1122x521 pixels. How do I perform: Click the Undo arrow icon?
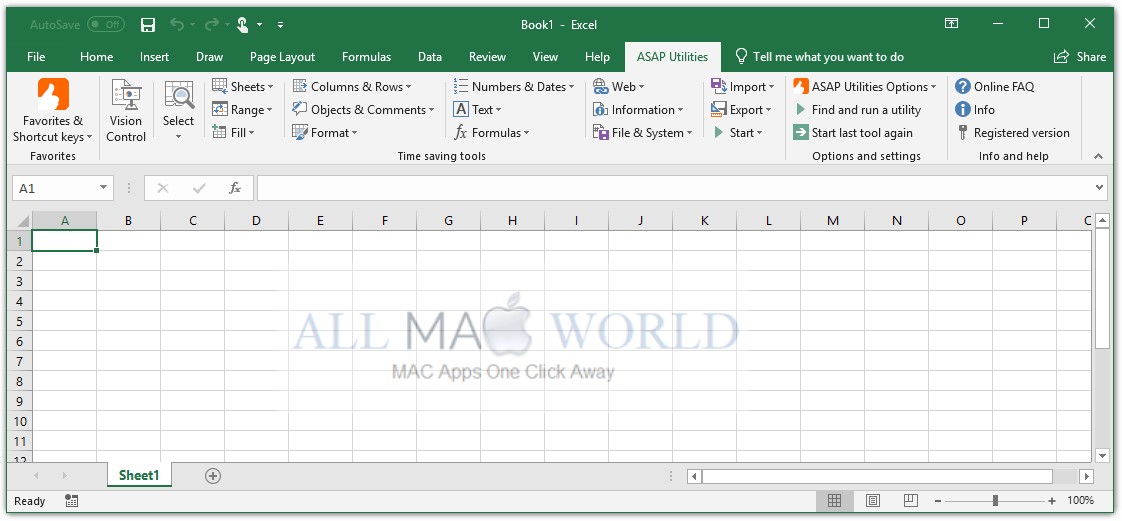[177, 25]
